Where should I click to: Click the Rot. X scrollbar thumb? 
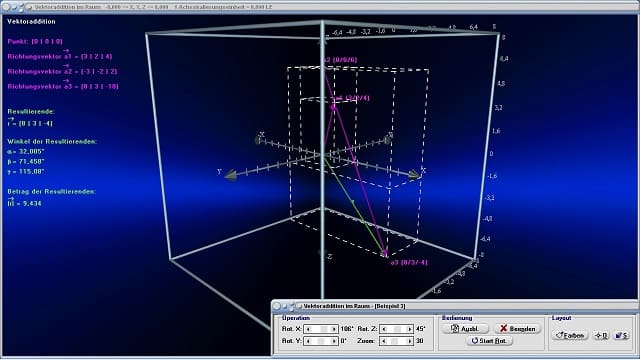[324, 329]
